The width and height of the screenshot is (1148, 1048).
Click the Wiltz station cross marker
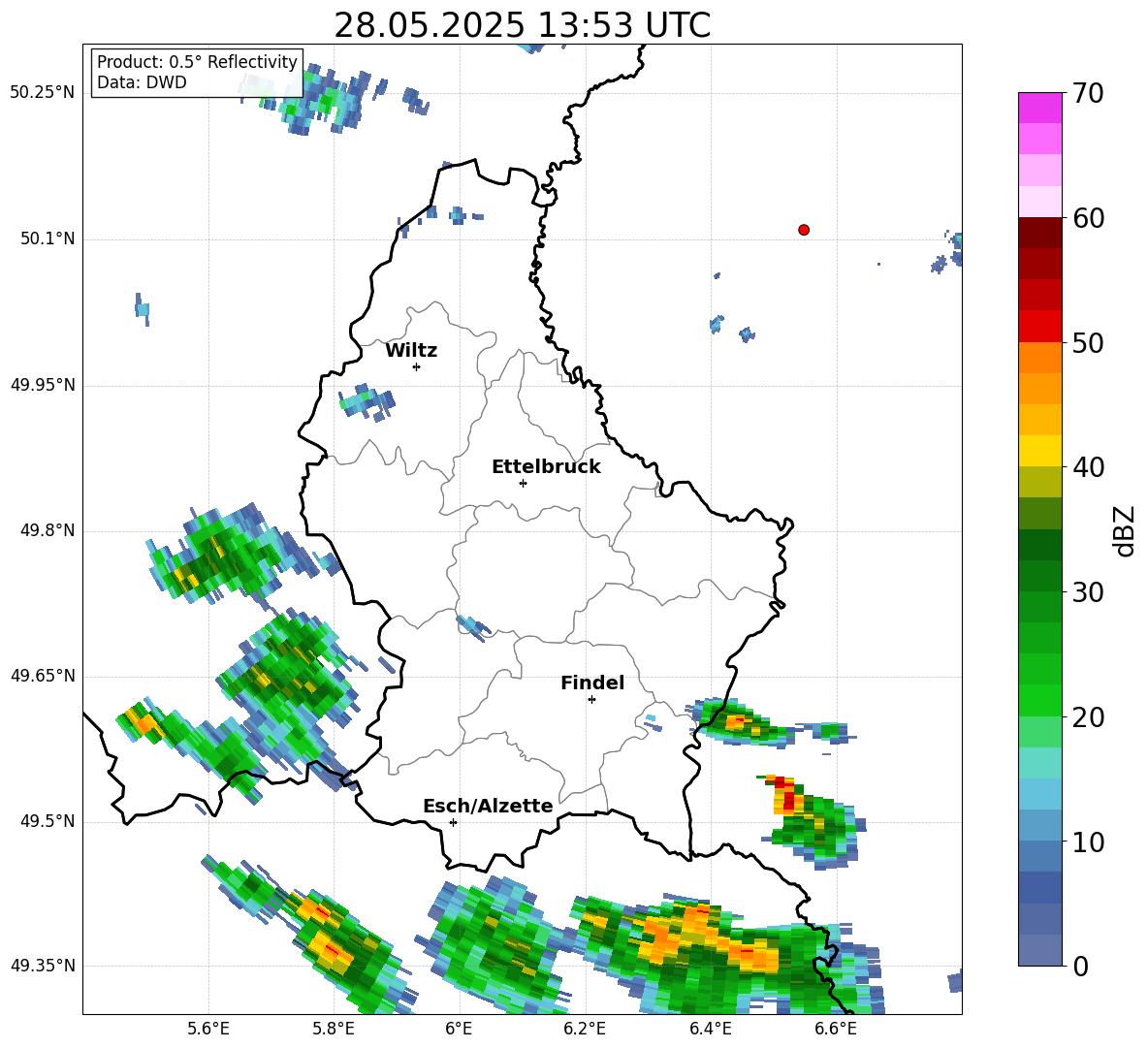pyautogui.click(x=417, y=366)
